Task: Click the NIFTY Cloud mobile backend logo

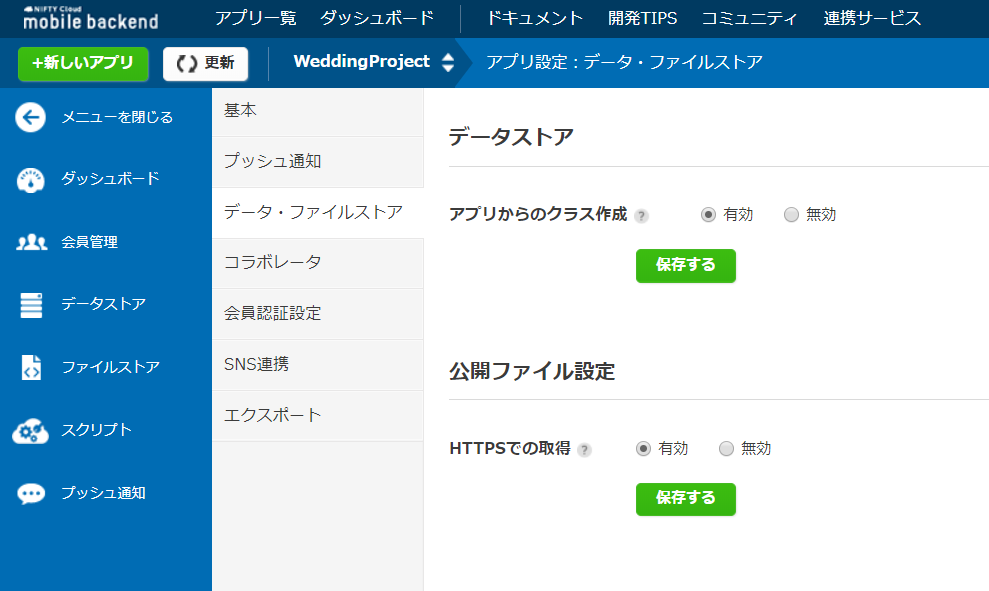Action: pyautogui.click(x=91, y=18)
